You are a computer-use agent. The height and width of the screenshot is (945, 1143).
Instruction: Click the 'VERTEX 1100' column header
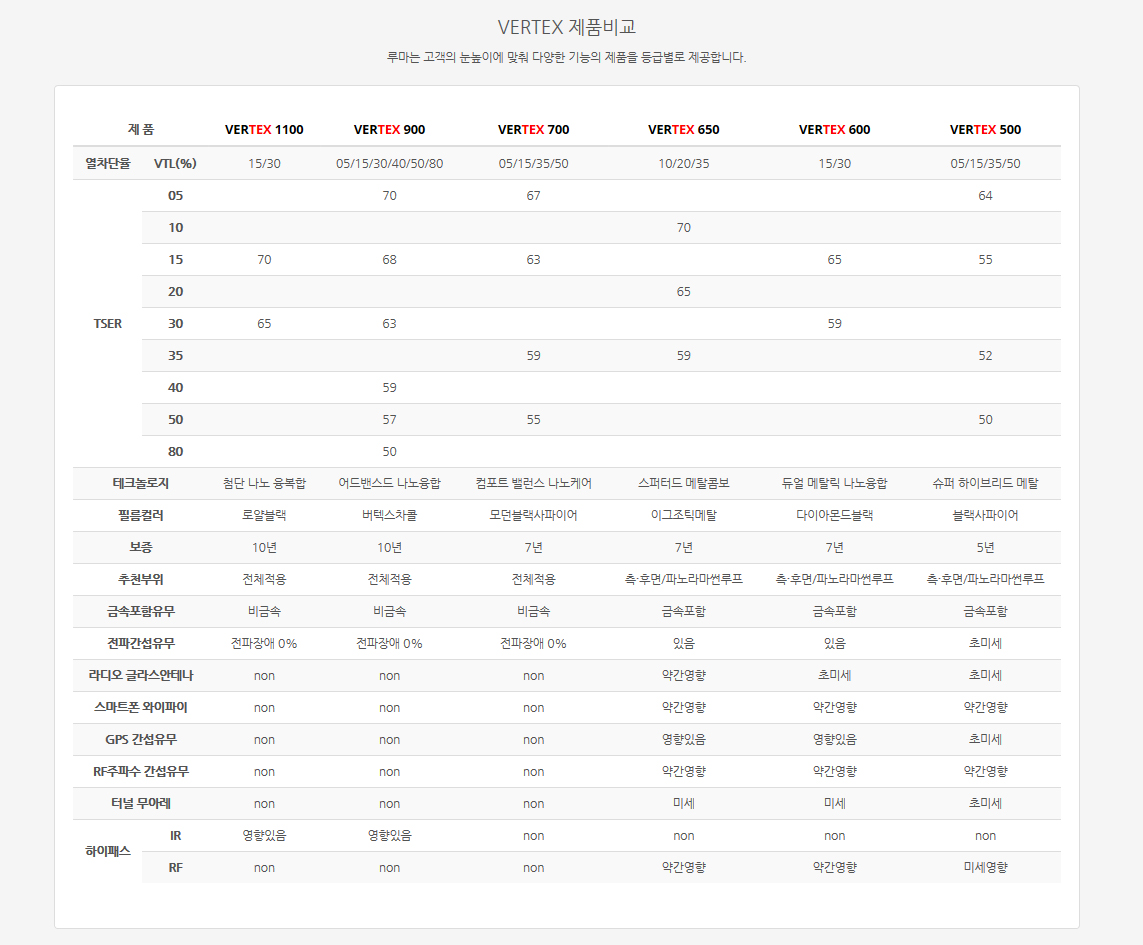coord(264,129)
